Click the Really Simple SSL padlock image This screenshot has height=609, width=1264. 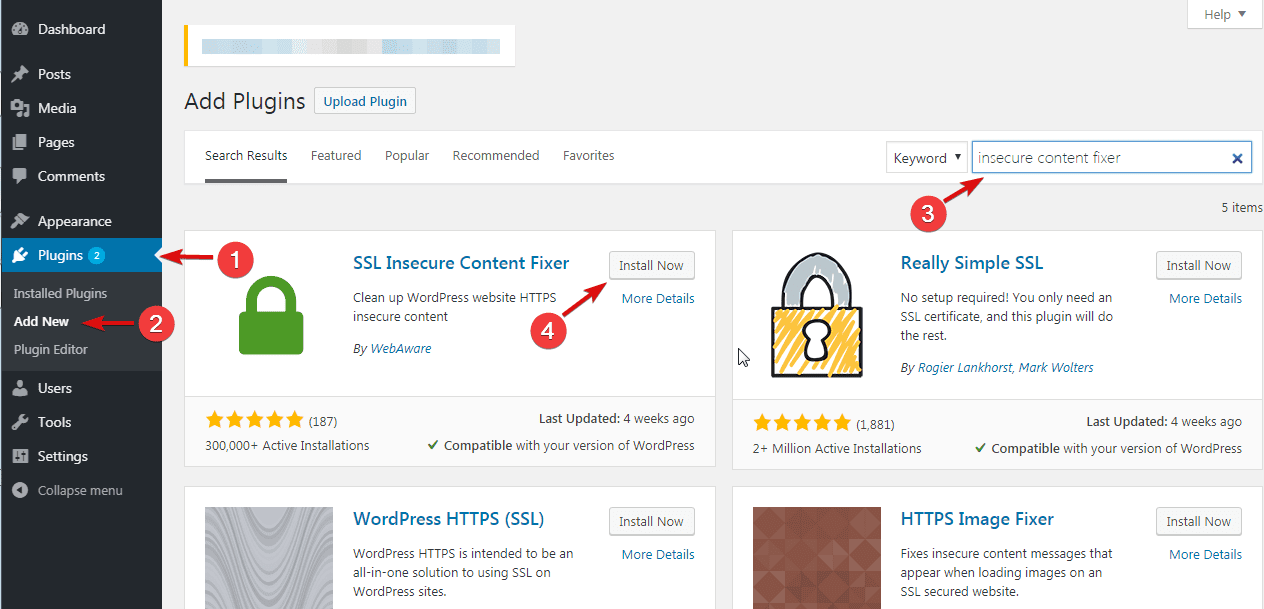point(817,314)
